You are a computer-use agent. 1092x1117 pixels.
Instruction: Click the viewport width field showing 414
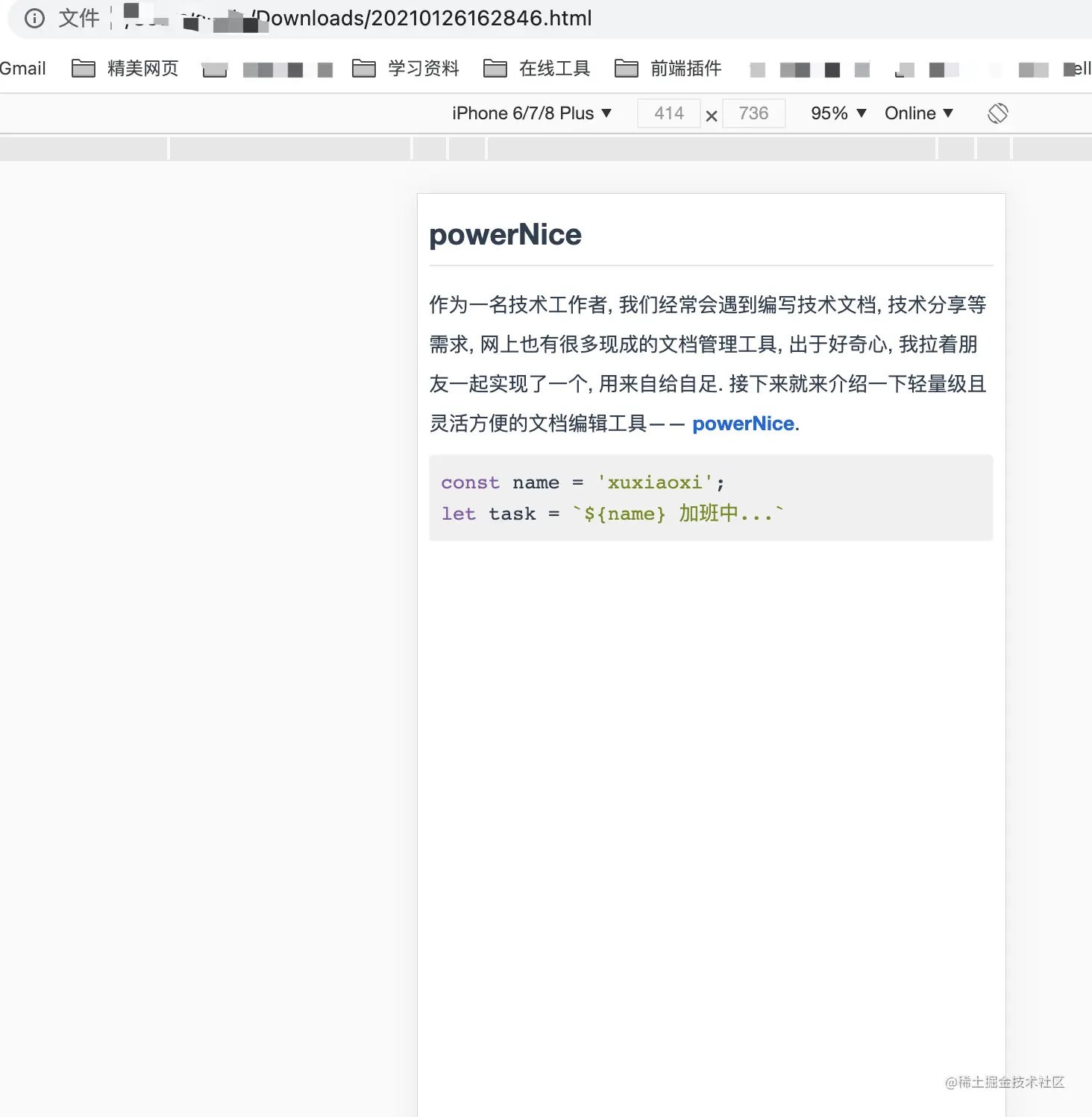point(669,113)
